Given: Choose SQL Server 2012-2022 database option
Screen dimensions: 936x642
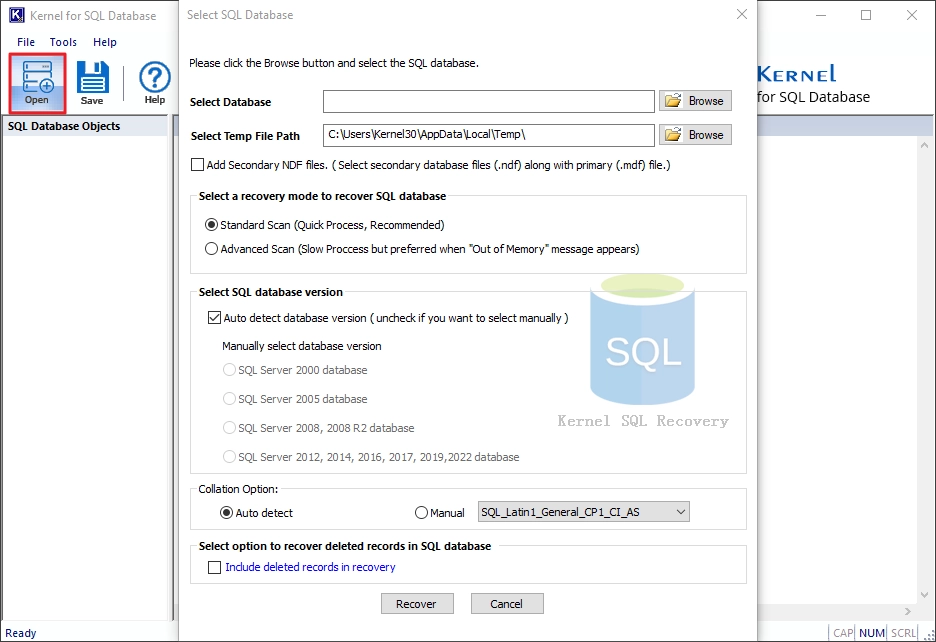Looking at the screenshot, I should 229,457.
